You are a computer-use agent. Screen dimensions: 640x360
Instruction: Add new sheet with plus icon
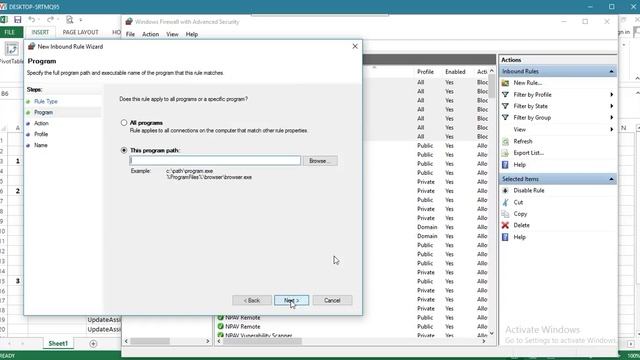click(93, 344)
